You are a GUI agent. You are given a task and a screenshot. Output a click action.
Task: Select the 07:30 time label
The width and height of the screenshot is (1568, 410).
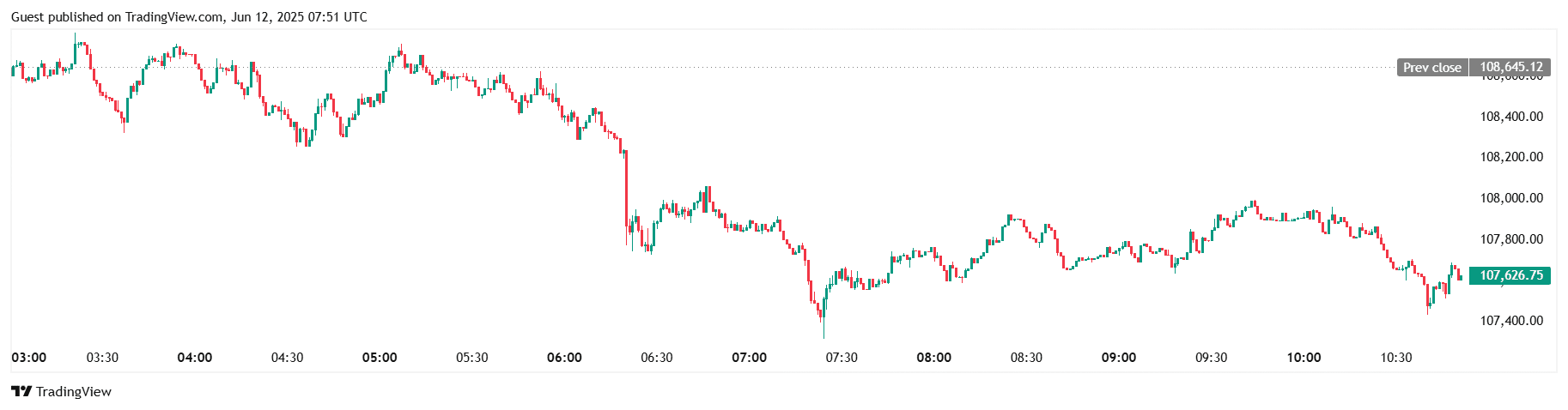pos(842,358)
